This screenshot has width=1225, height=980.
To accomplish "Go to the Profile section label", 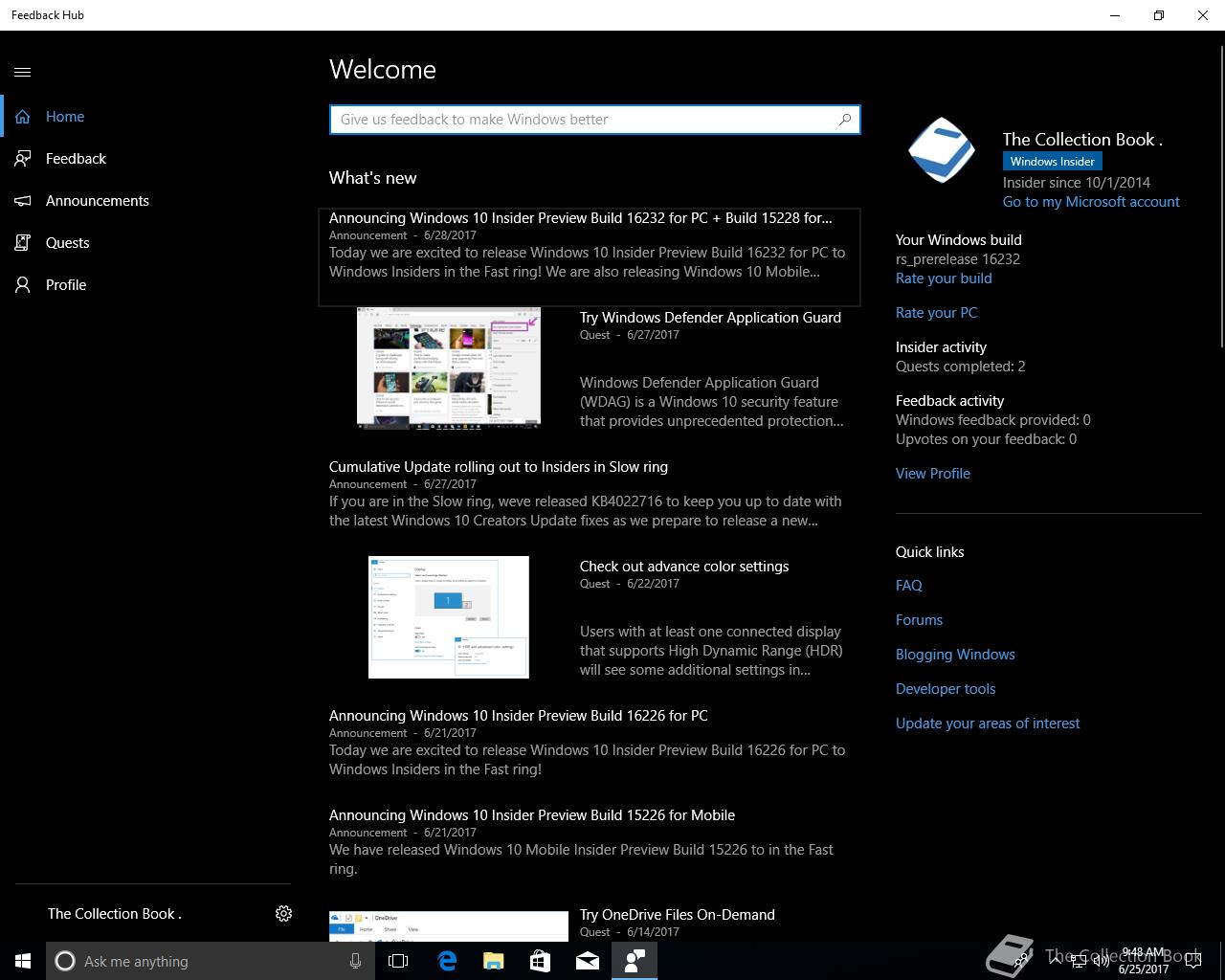I will [66, 285].
